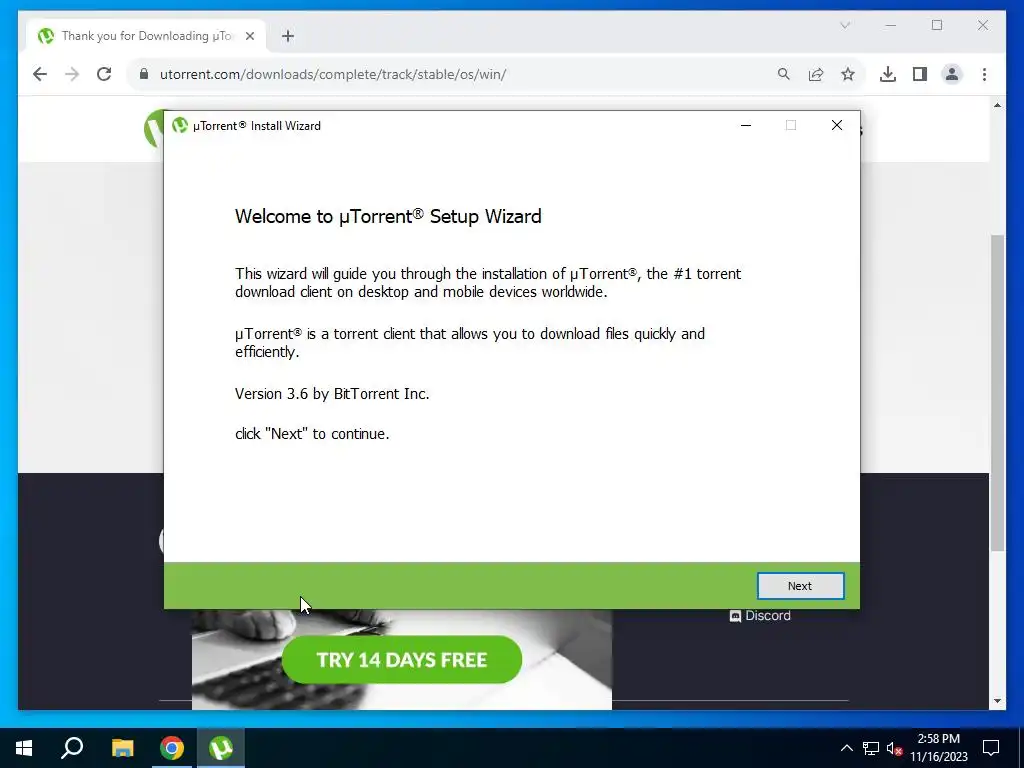
Task: Click TRY 14 DAYS FREE button
Action: coord(402,660)
